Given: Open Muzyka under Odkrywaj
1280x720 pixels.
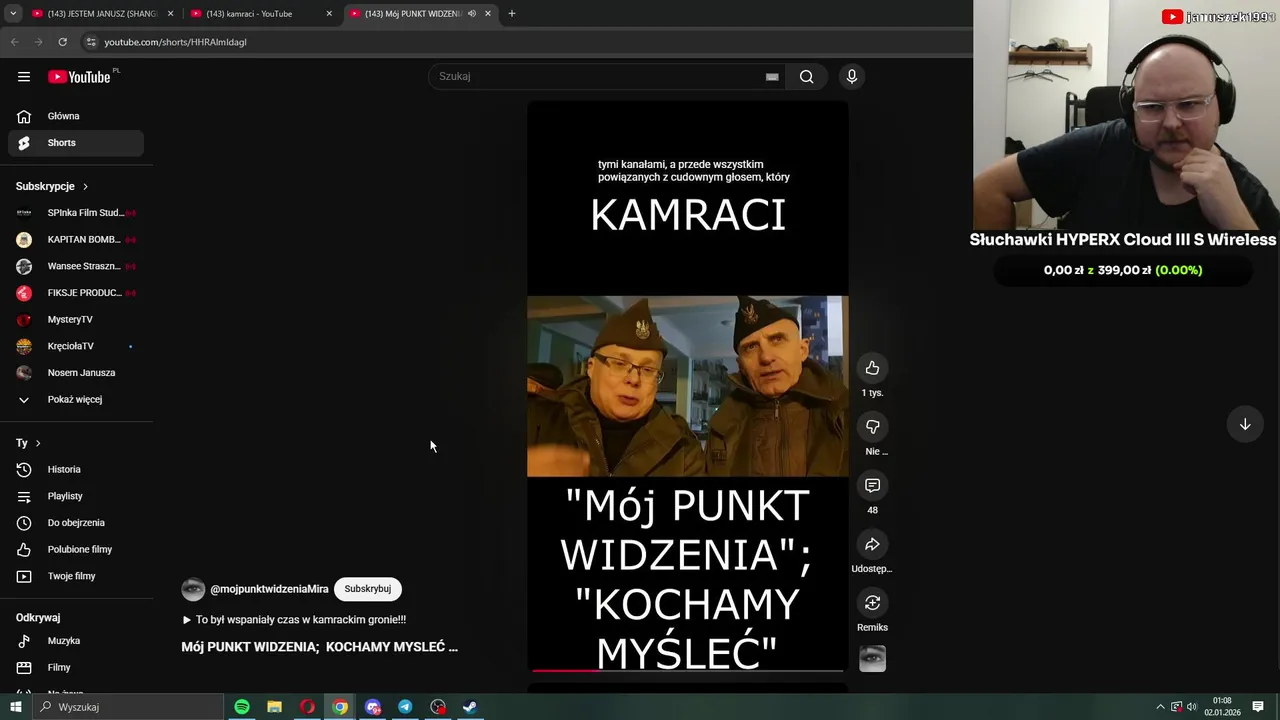Looking at the screenshot, I should [x=76, y=641].
